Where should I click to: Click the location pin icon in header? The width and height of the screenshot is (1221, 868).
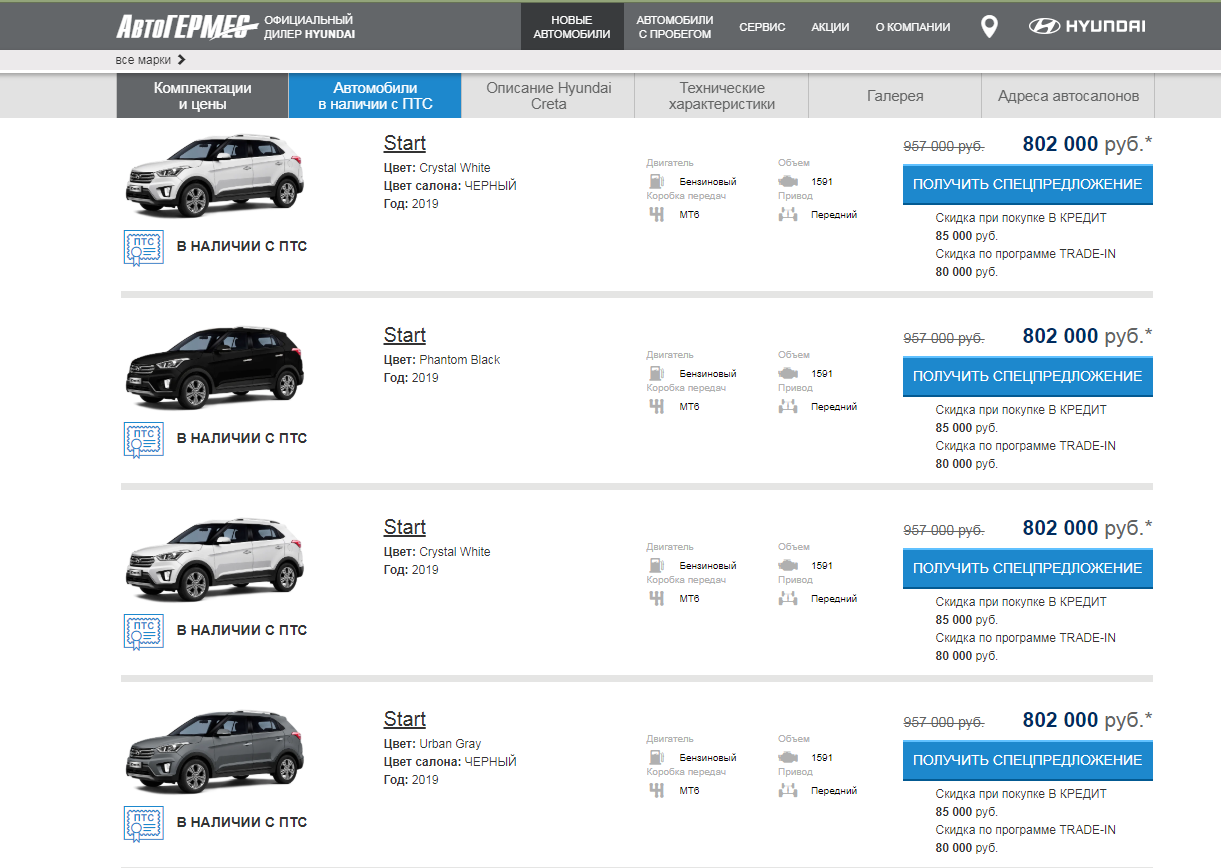tap(989, 27)
